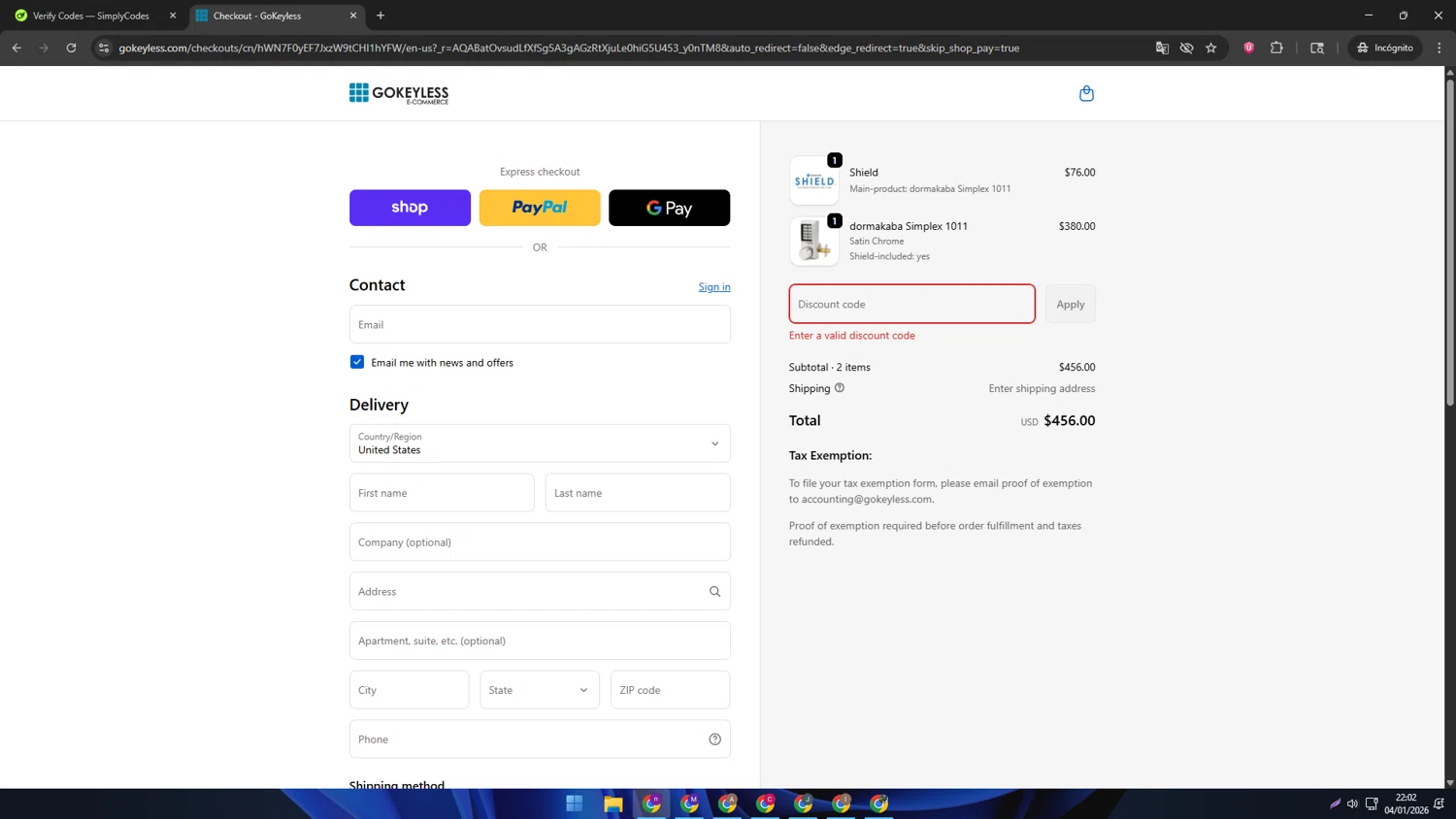Click the page vertical scrollbar
Viewport: 1456px width, 819px height.
(x=1450, y=243)
